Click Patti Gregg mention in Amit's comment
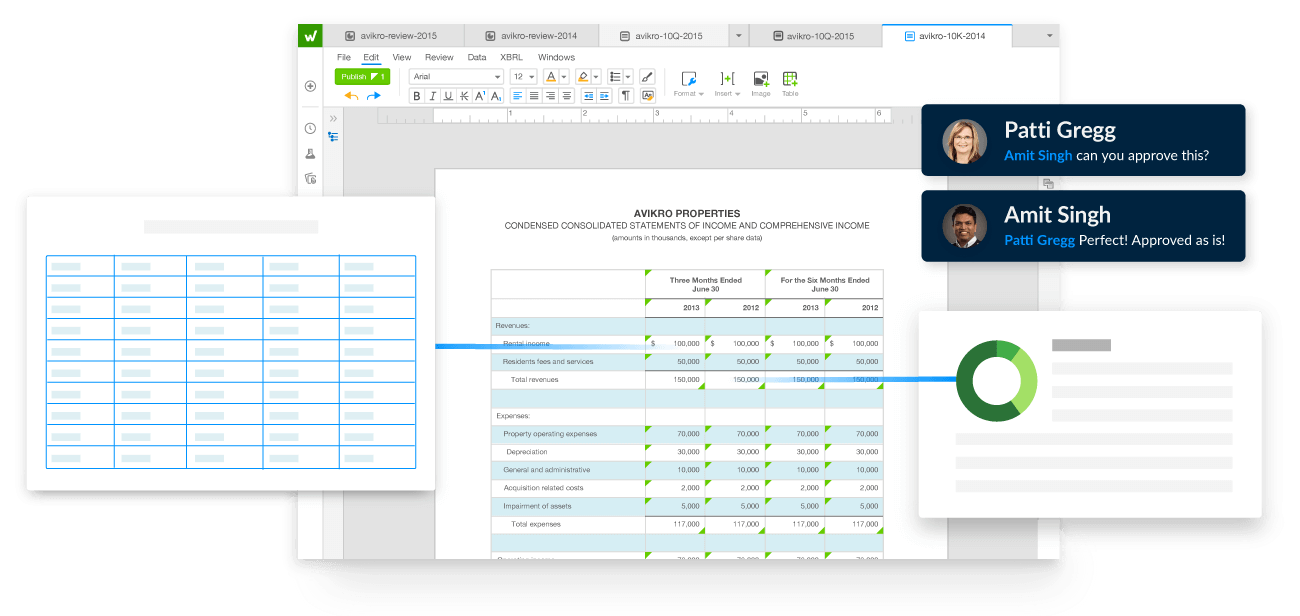 [x=1040, y=240]
